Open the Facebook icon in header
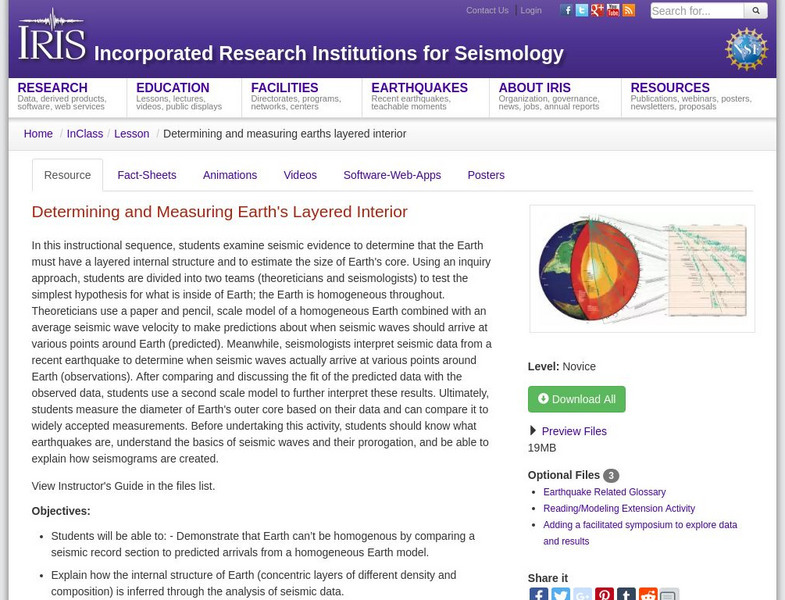Viewport: 785px width, 600px height. coord(566,10)
